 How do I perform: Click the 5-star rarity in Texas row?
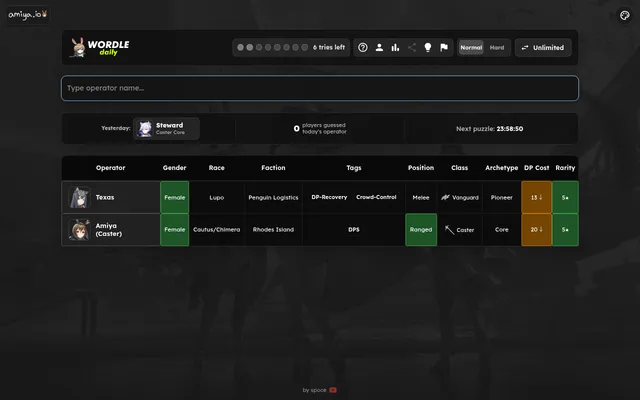point(565,197)
